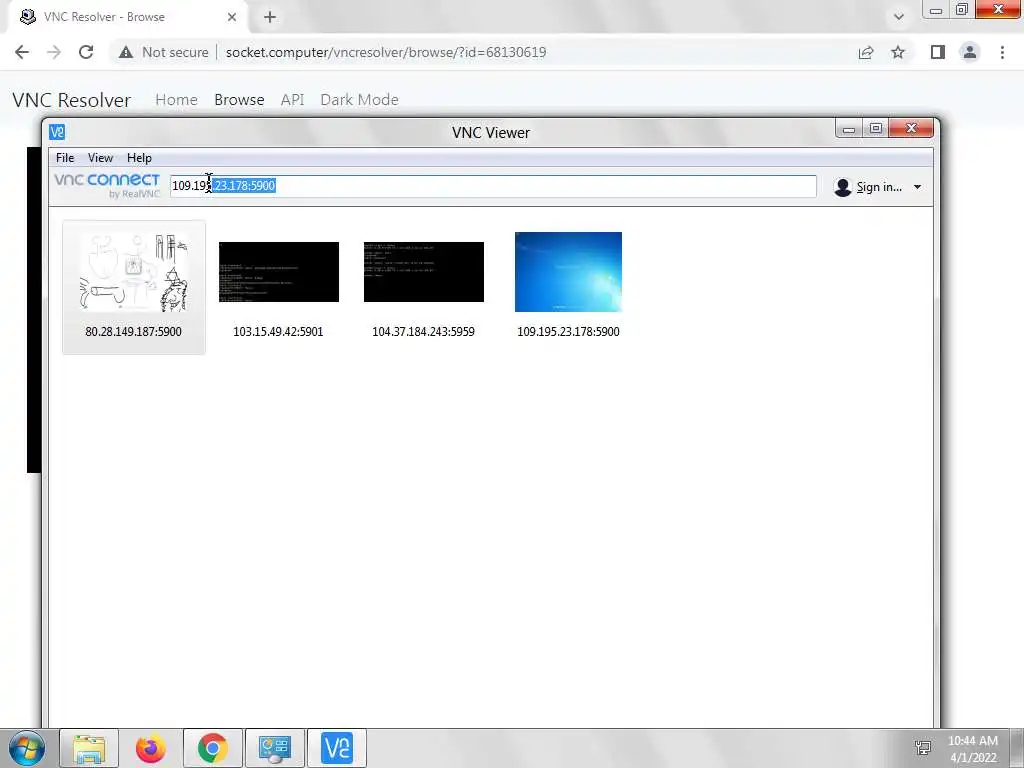
Task: Switch to Chrome on the taskbar
Action: coord(213,748)
